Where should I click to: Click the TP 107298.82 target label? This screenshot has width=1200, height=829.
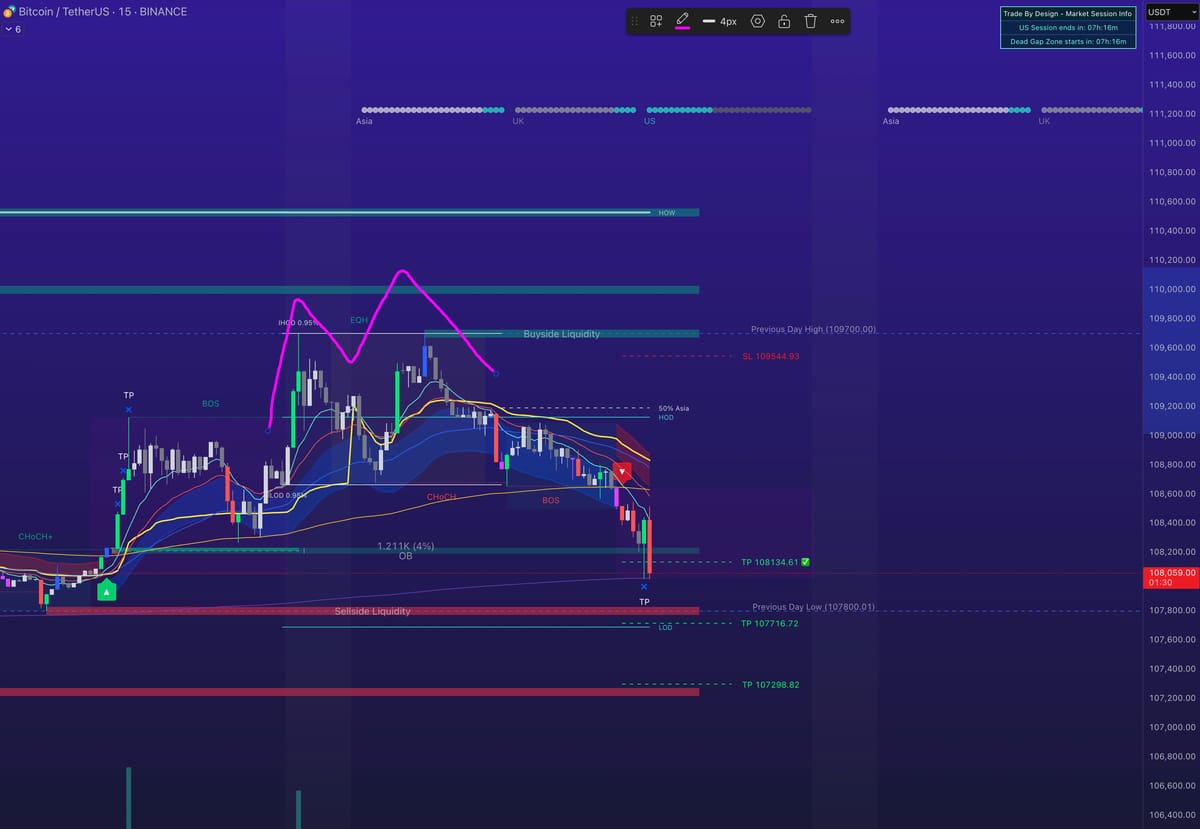[770, 685]
